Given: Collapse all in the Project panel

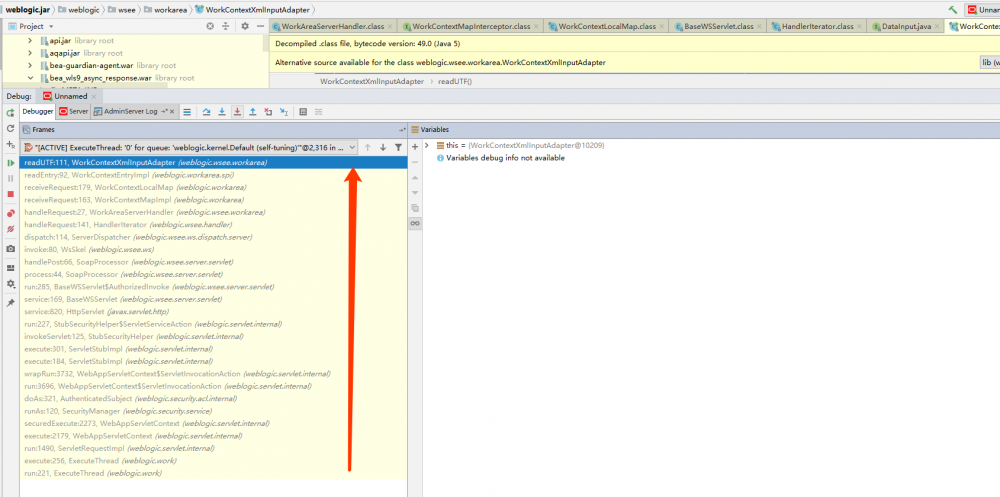Looking at the screenshot, I should coord(225,26).
